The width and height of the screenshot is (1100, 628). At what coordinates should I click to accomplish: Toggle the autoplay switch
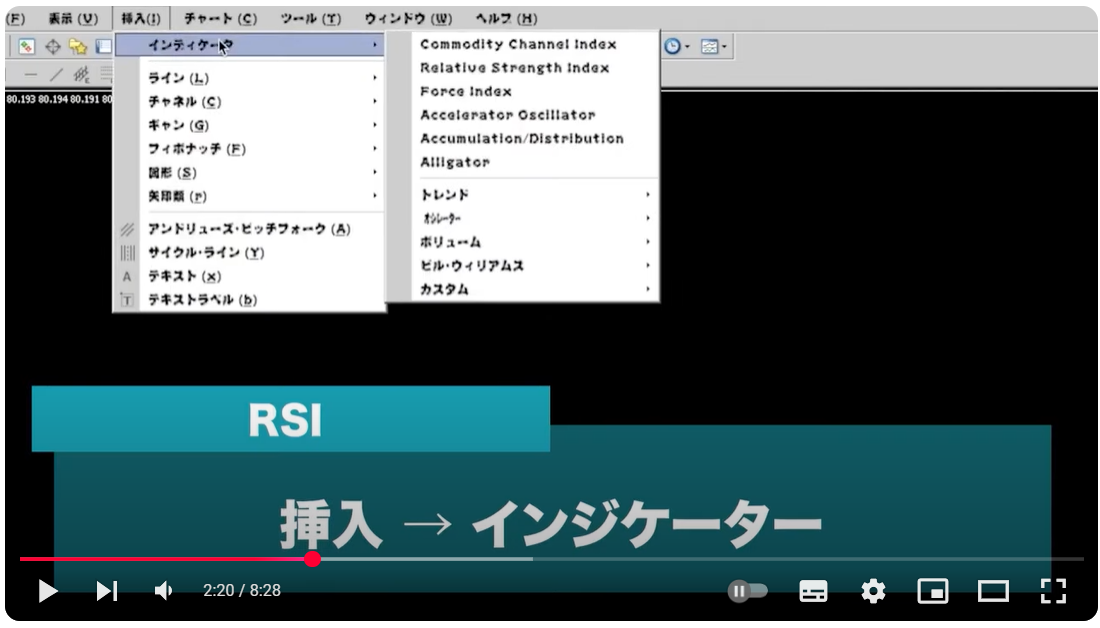pyautogui.click(x=747, y=591)
